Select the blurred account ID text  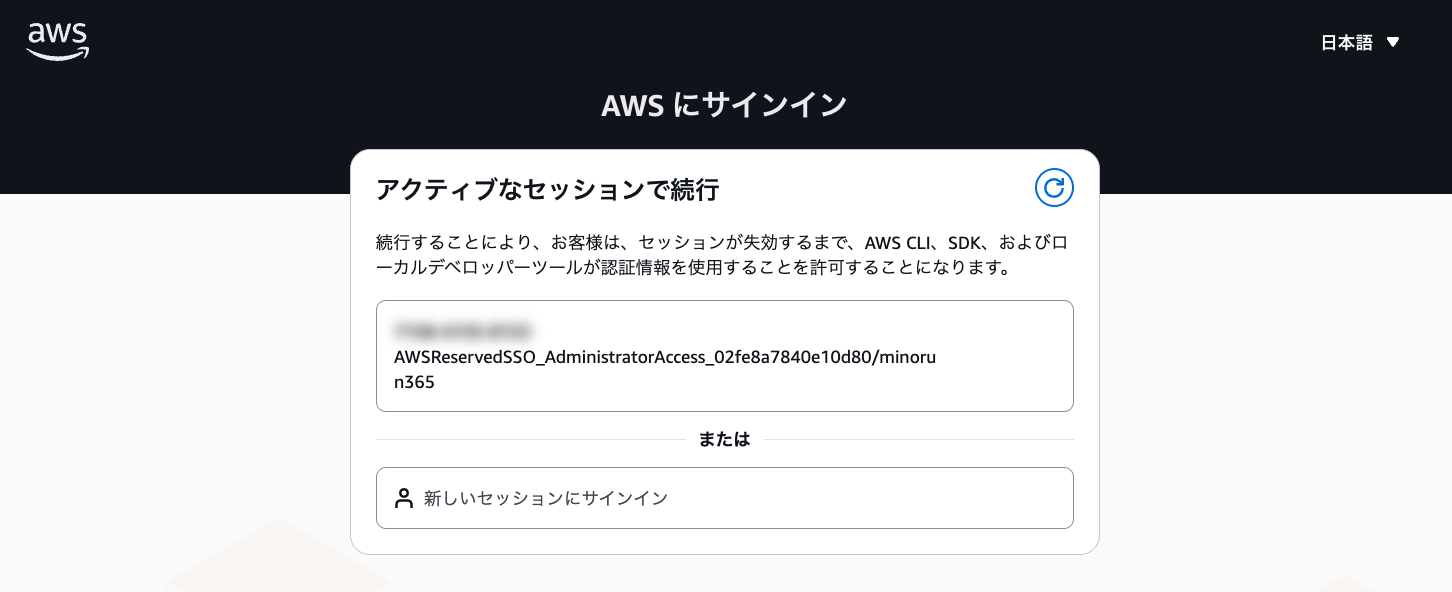[x=463, y=330]
